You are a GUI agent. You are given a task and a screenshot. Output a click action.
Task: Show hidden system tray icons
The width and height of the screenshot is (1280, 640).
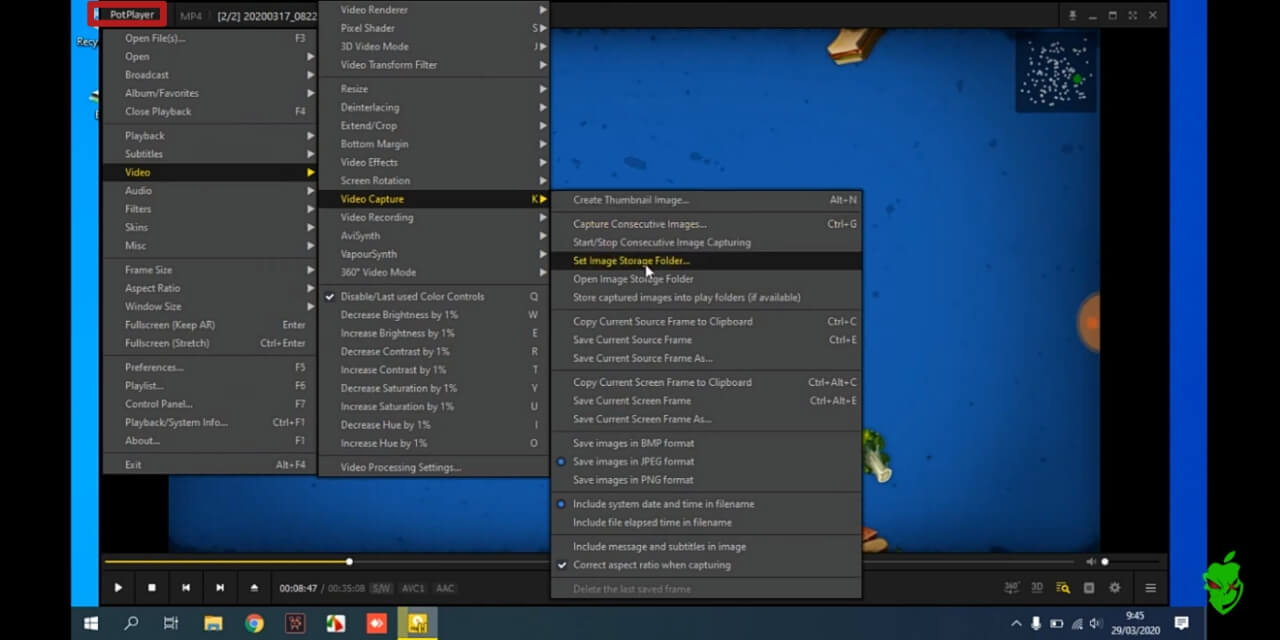1016,623
